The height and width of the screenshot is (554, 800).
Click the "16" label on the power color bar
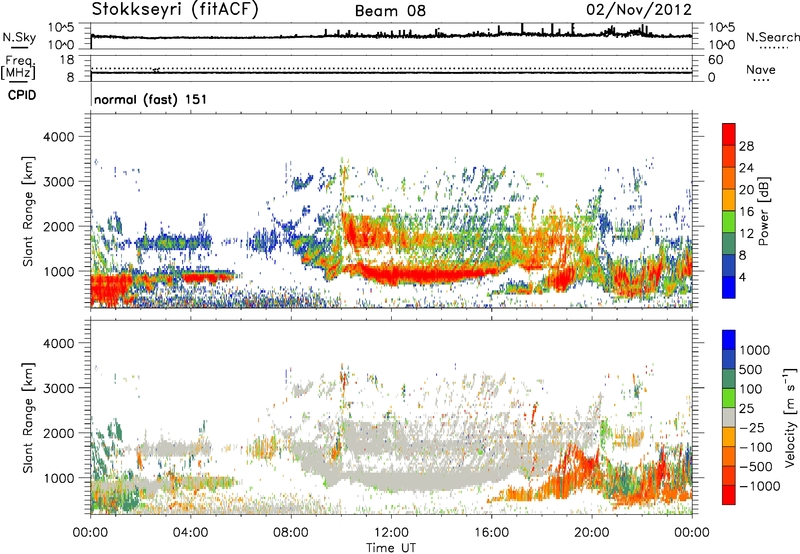pos(746,212)
